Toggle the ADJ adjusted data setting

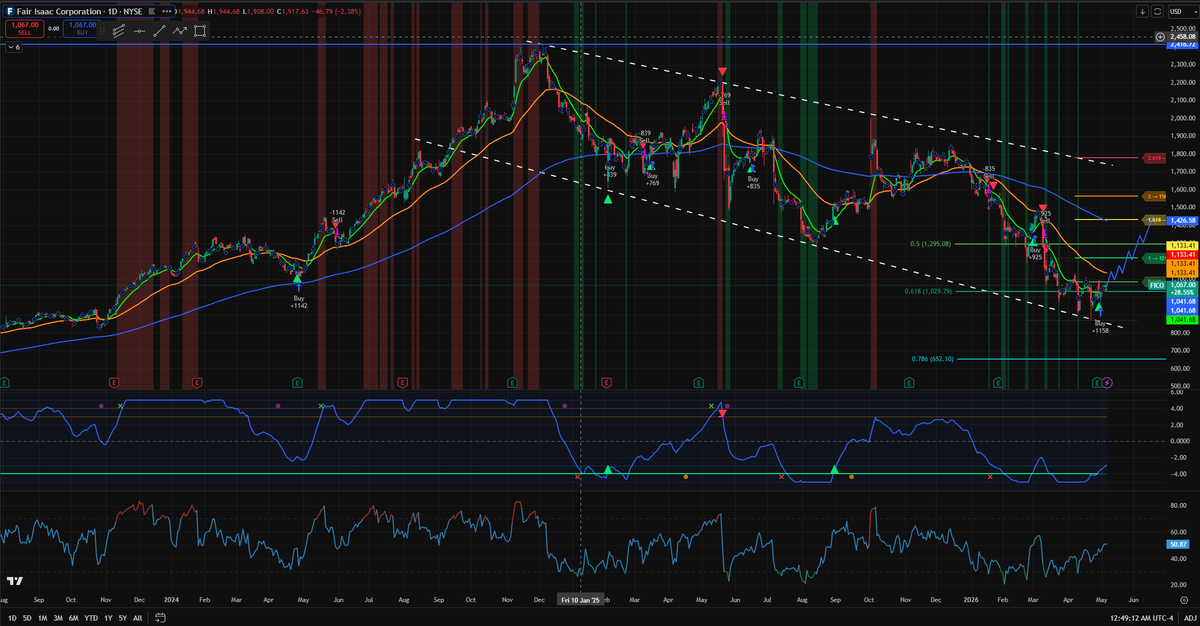click(x=1190, y=618)
